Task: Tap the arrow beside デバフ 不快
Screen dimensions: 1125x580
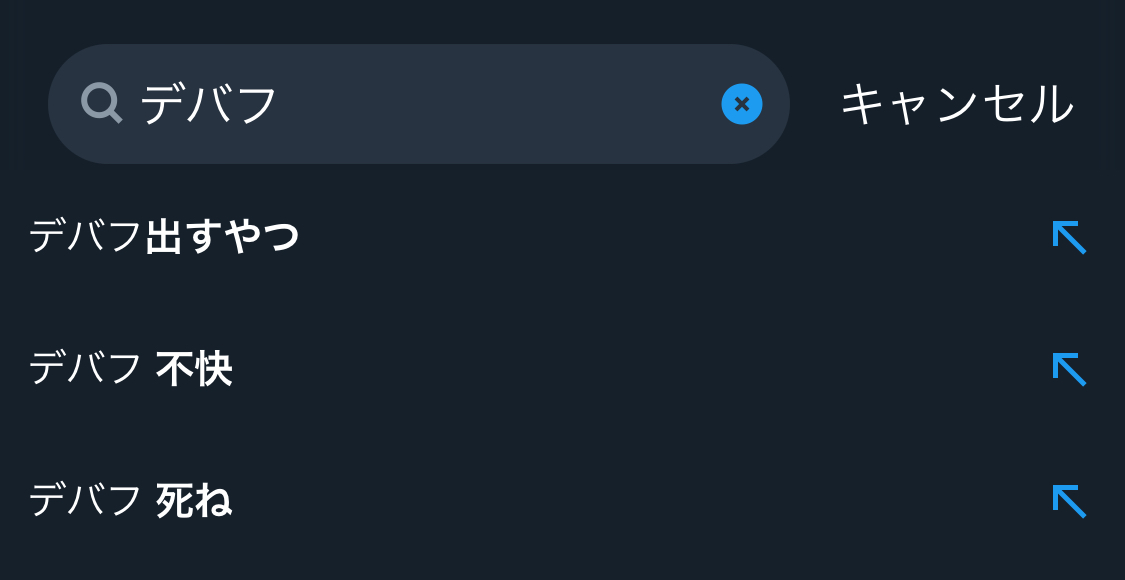Action: pos(1069,370)
